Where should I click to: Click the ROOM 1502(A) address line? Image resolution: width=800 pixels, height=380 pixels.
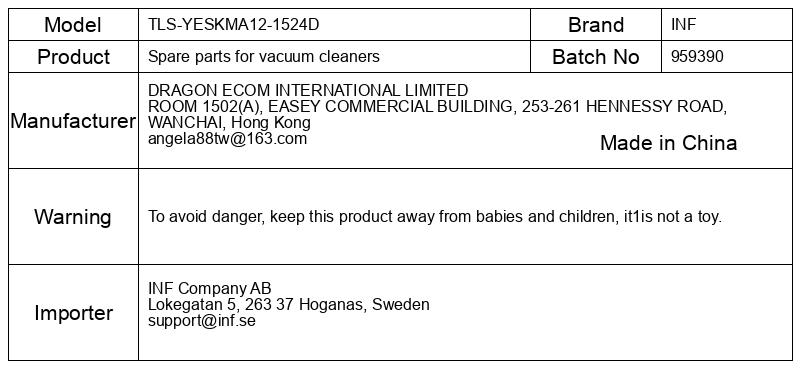coord(437,107)
